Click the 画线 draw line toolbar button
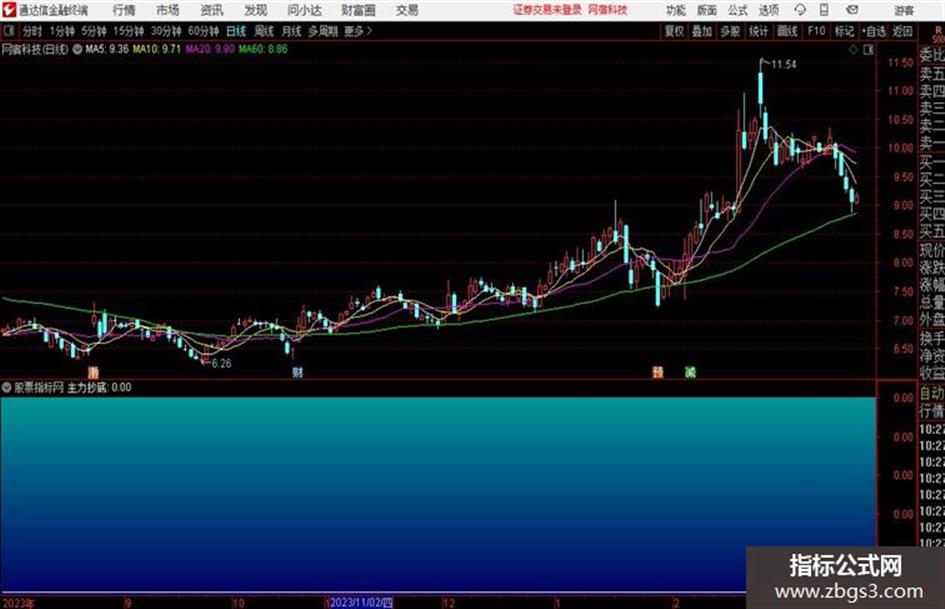Image resolution: width=945 pixels, height=609 pixels. [787, 31]
